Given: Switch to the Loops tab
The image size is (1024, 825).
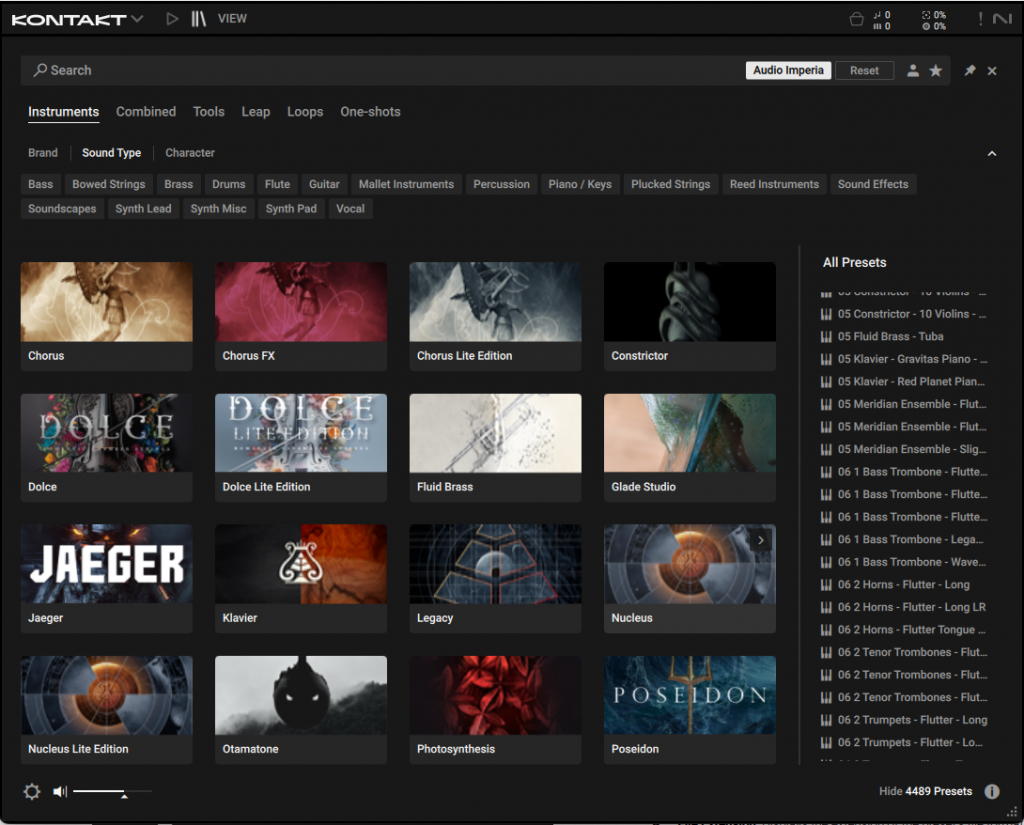Looking at the screenshot, I should click(x=305, y=112).
